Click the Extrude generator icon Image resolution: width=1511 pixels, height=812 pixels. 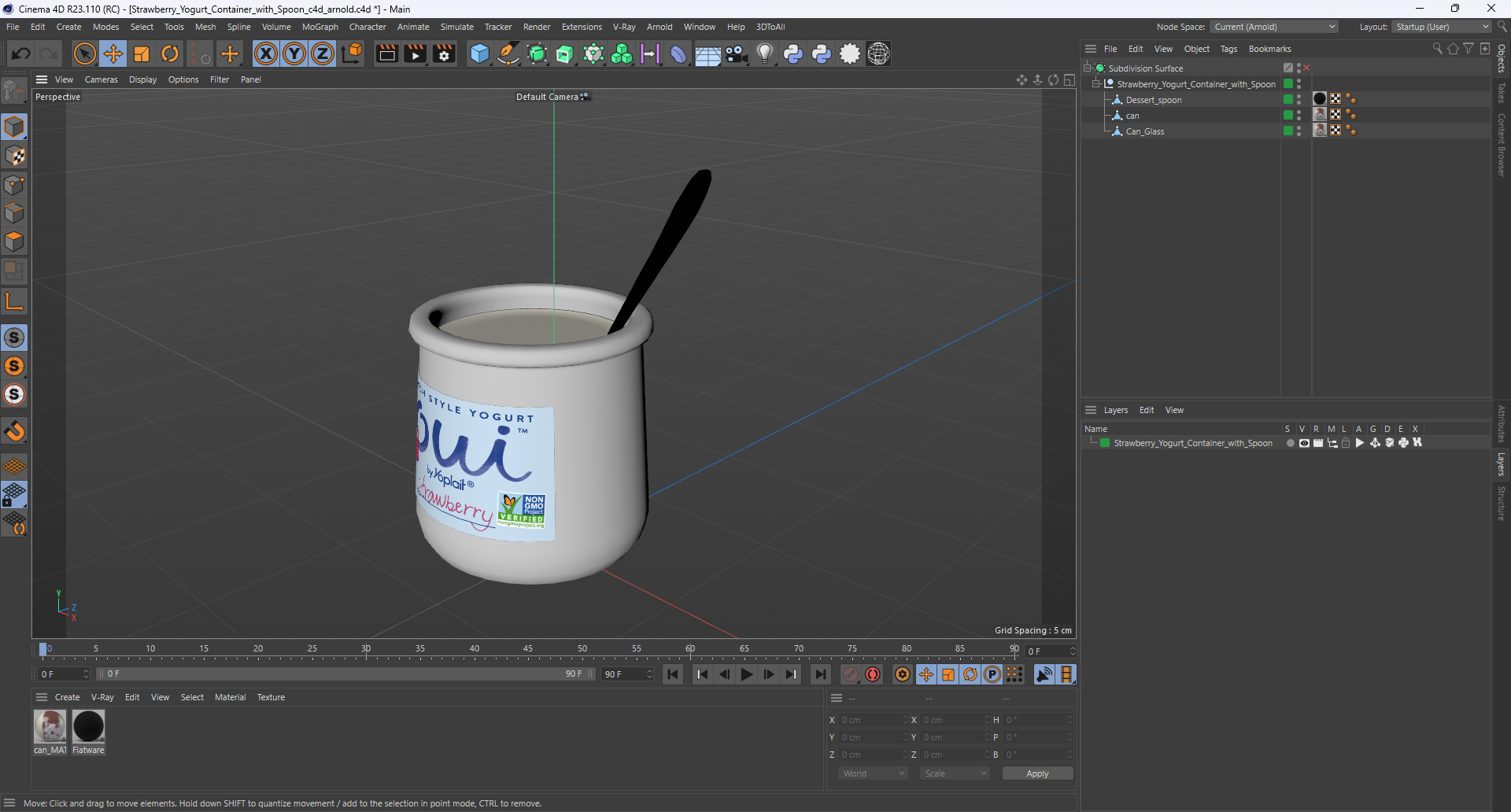click(565, 54)
